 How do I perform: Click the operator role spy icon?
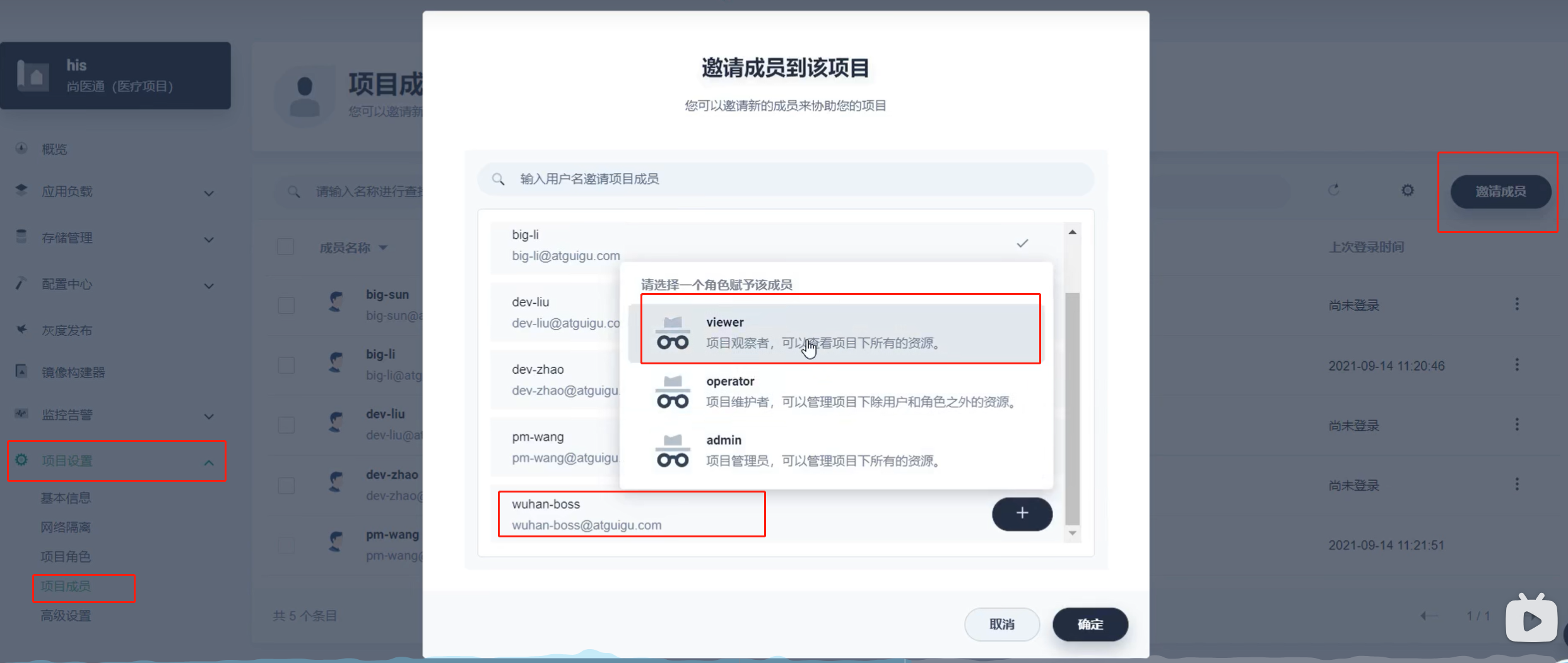pyautogui.click(x=673, y=391)
